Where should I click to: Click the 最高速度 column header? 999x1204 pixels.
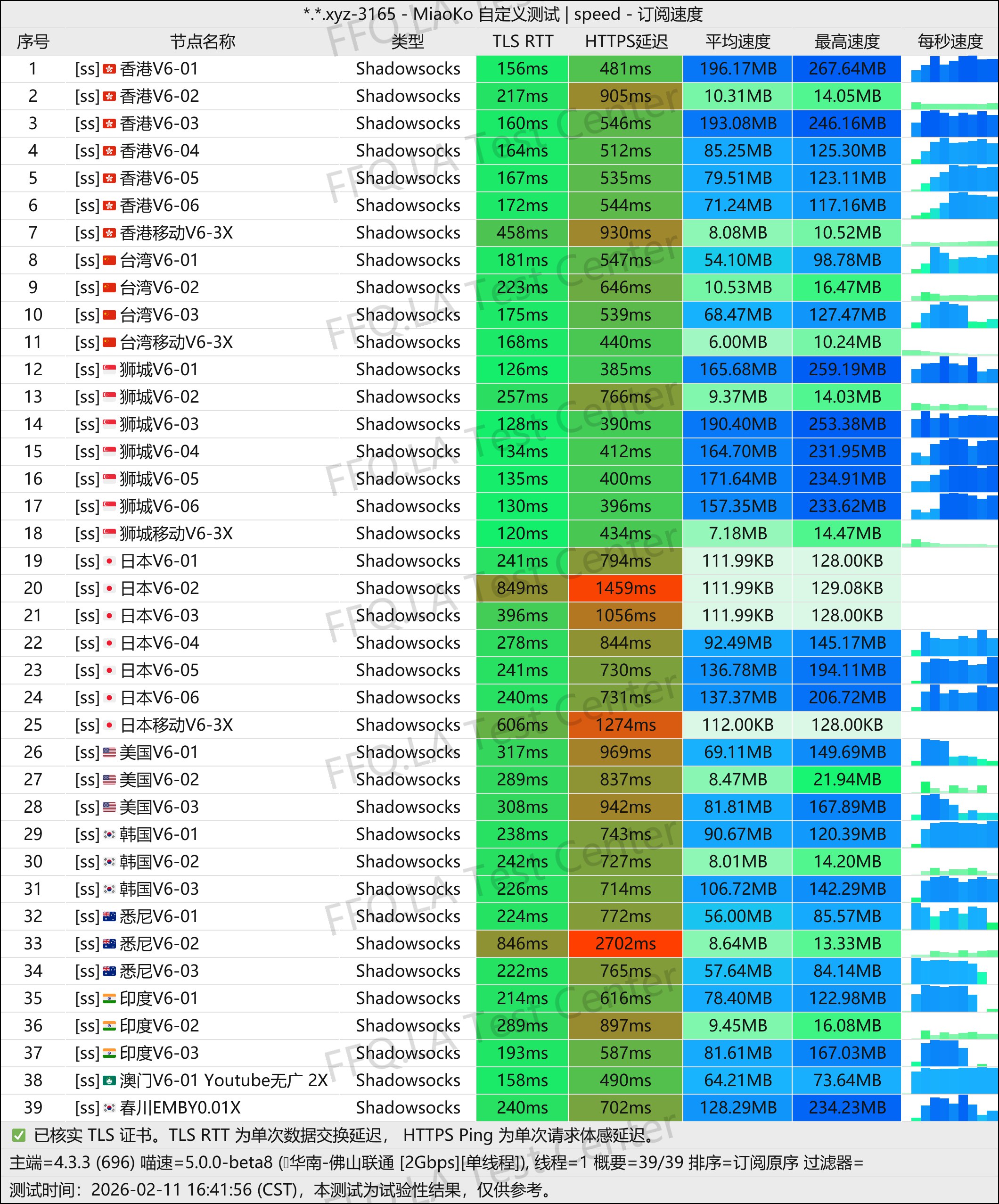[847, 41]
